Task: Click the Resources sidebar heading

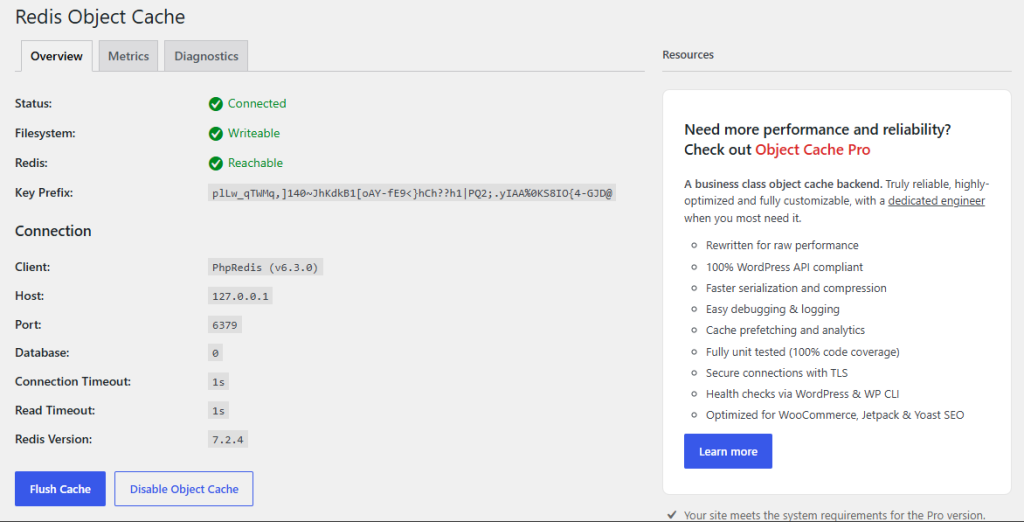Action: pos(688,55)
